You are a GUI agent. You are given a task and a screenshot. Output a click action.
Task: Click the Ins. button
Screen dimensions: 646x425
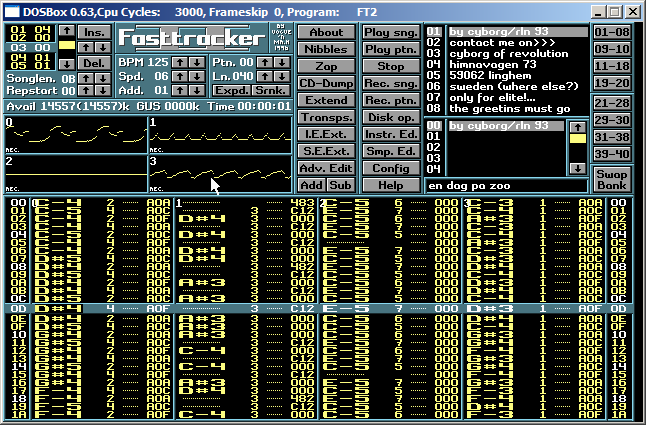pos(95,32)
